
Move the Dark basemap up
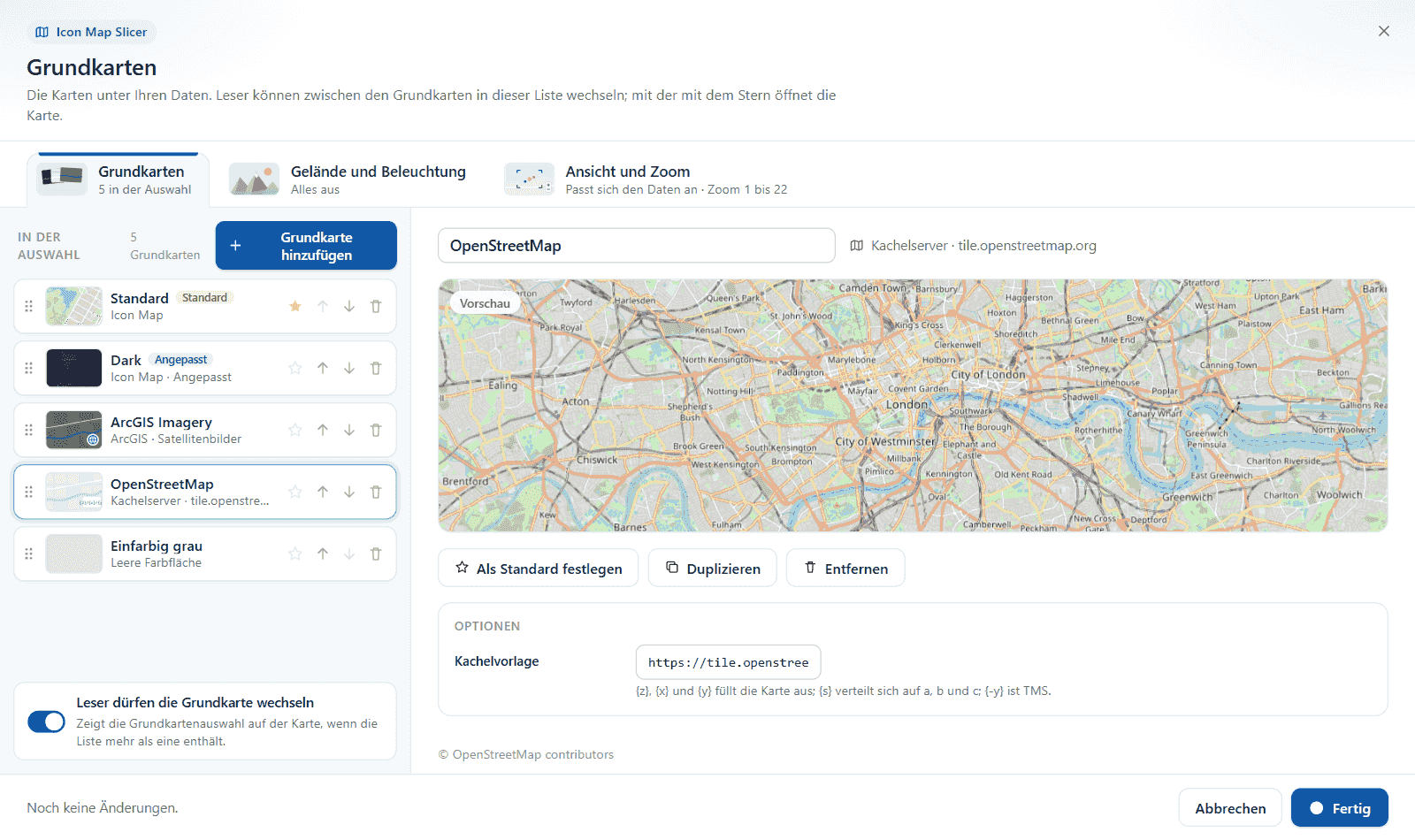tap(323, 368)
